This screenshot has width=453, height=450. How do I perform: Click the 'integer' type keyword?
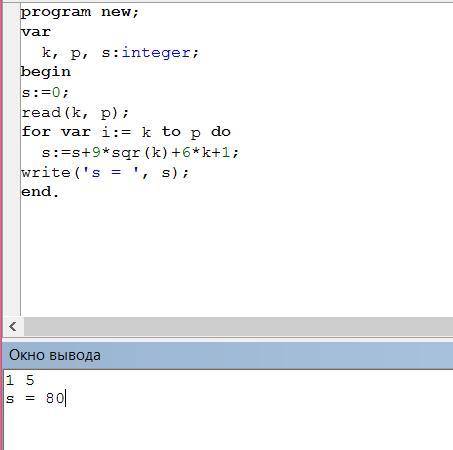(x=156, y=52)
